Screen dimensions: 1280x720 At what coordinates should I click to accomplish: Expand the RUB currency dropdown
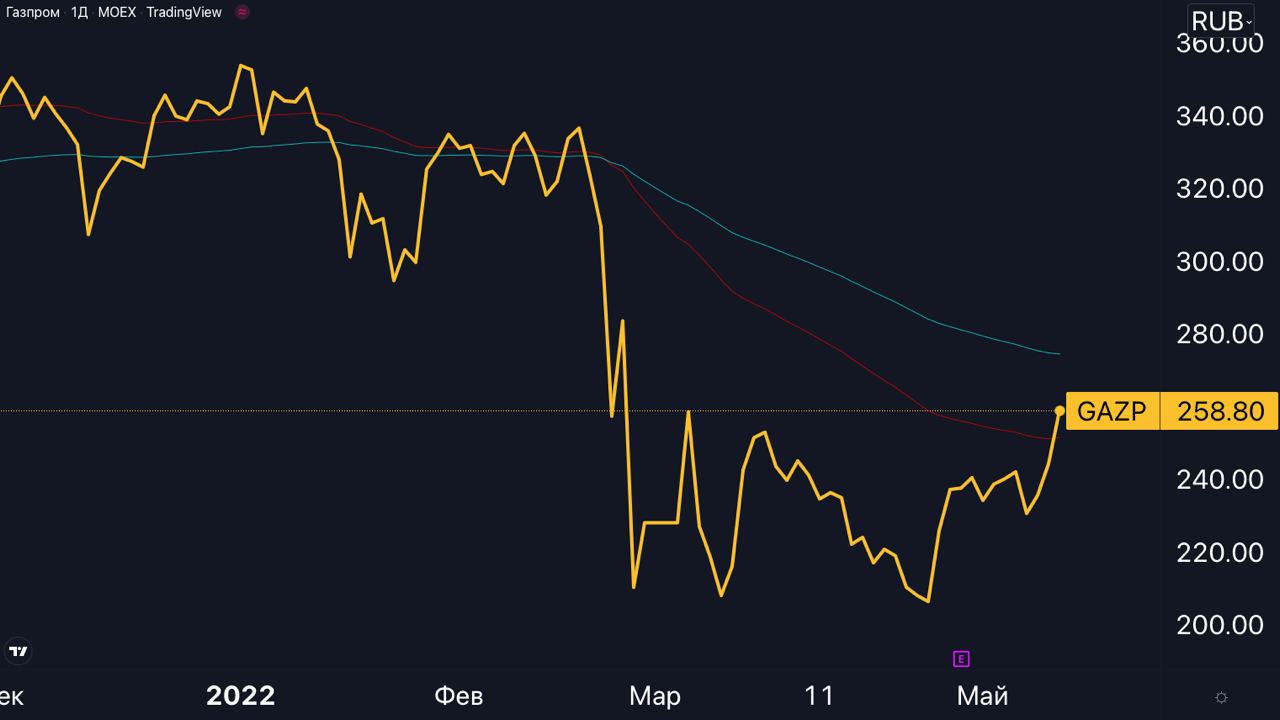click(1221, 21)
